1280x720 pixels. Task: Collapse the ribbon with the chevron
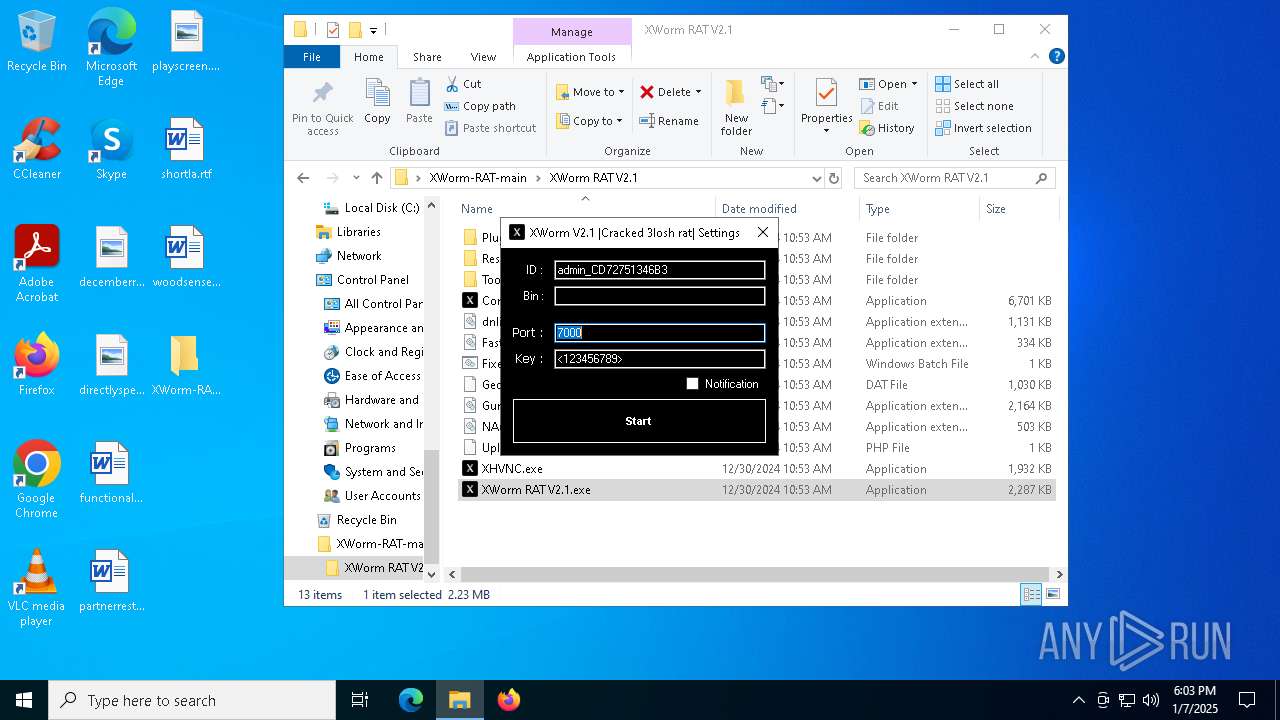(x=1036, y=57)
